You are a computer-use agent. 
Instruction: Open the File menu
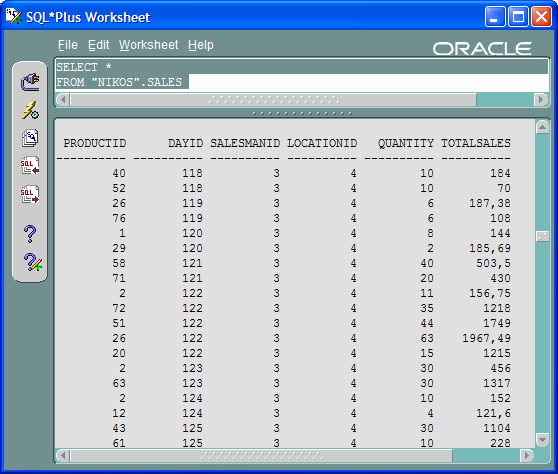[68, 45]
